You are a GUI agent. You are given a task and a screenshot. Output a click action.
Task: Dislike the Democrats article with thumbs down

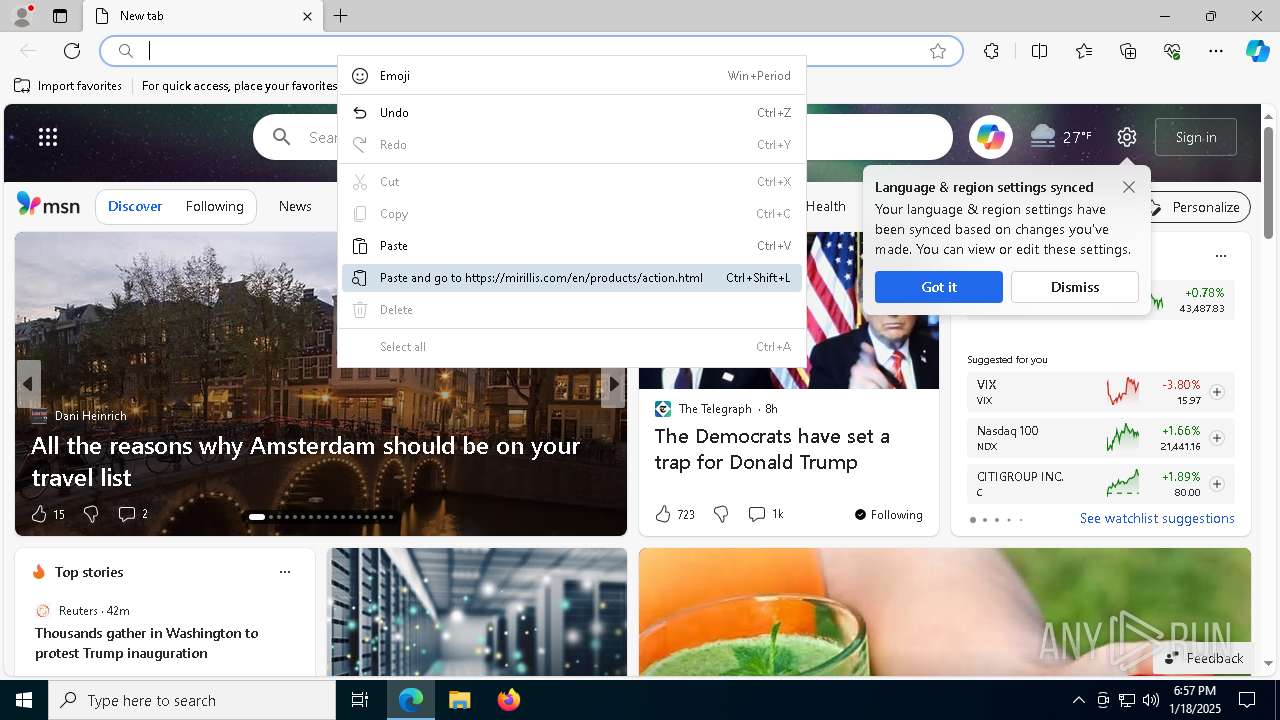721,514
